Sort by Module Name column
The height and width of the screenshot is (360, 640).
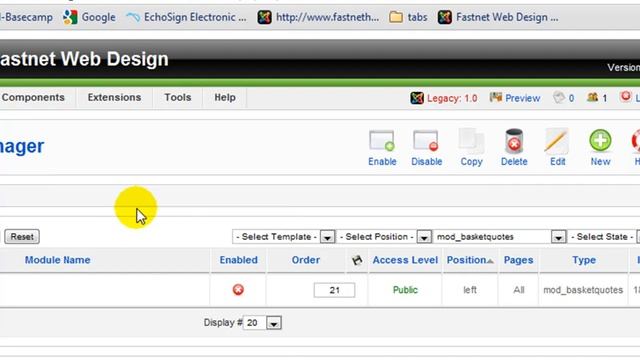coord(58,260)
